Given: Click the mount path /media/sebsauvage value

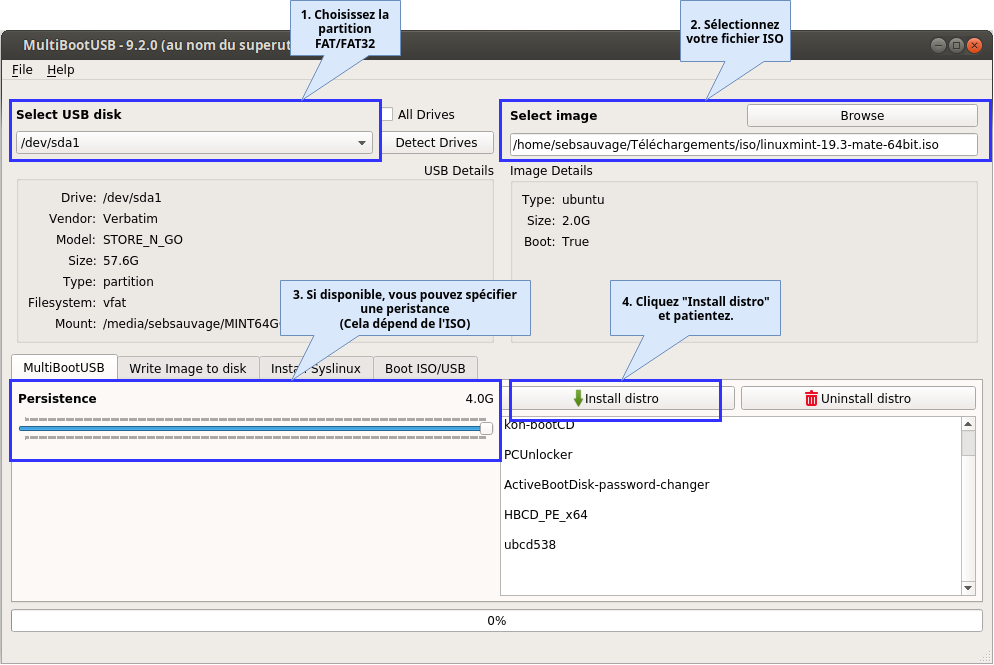Looking at the screenshot, I should [191, 323].
